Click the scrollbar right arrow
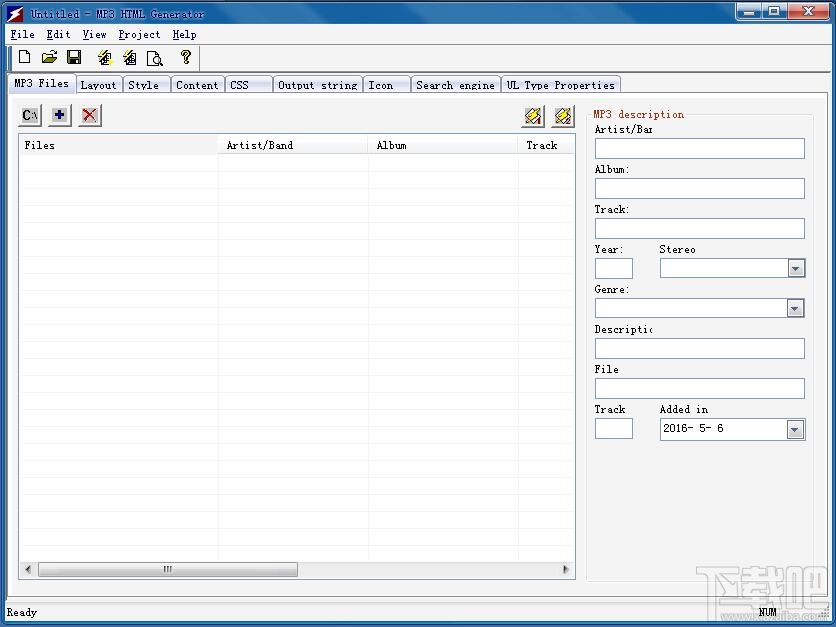This screenshot has height=627, width=836. 566,569
